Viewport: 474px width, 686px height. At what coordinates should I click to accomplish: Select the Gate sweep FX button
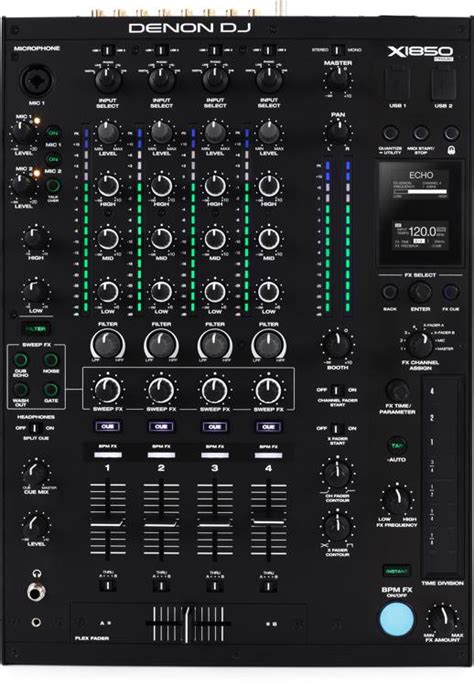pos(51,389)
